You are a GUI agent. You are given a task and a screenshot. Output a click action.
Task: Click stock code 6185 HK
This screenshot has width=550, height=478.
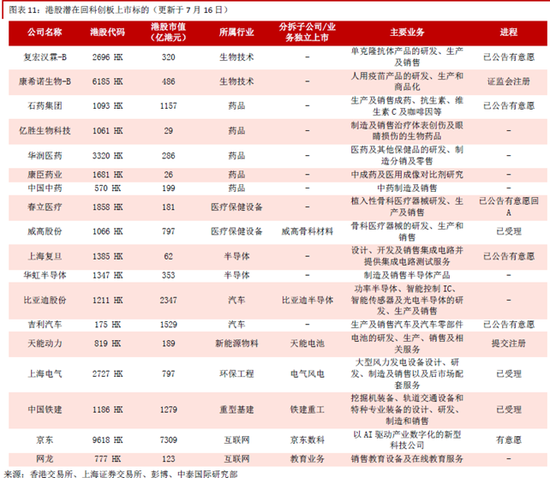tap(107, 82)
